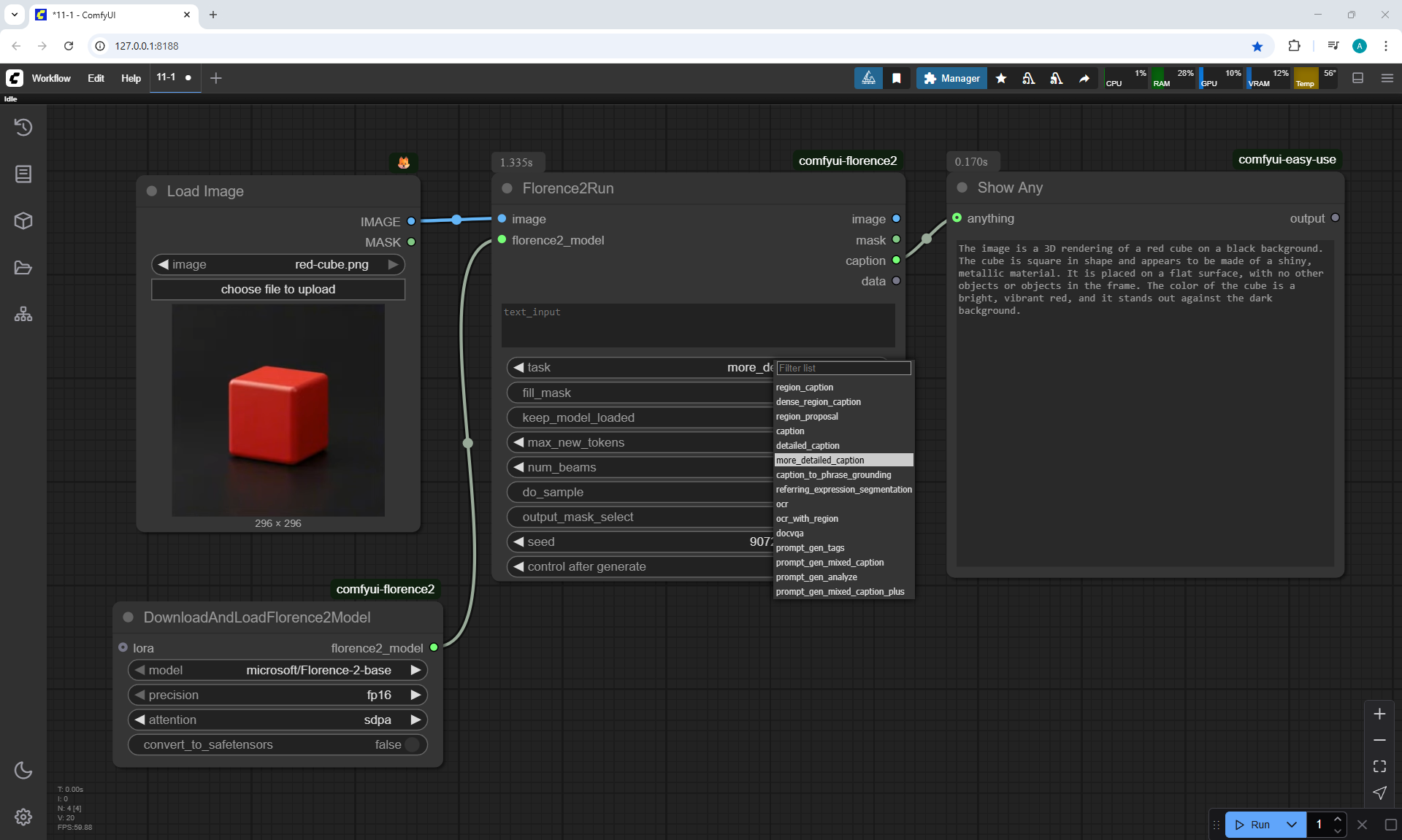Screen dimensions: 1402x840
Task: Open settings gear in sidebar
Action: click(x=23, y=817)
